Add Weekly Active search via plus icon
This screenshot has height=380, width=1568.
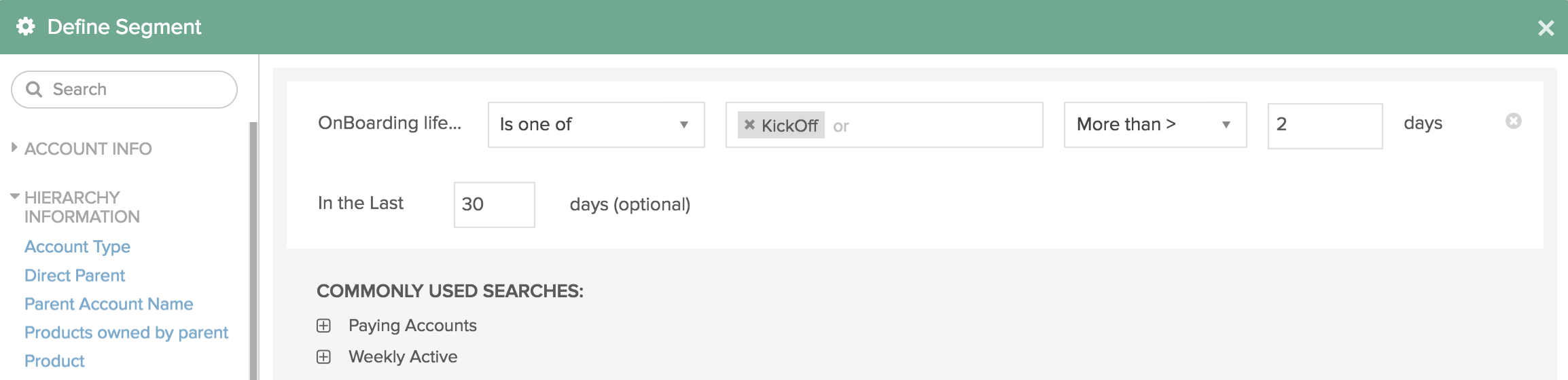pos(324,357)
